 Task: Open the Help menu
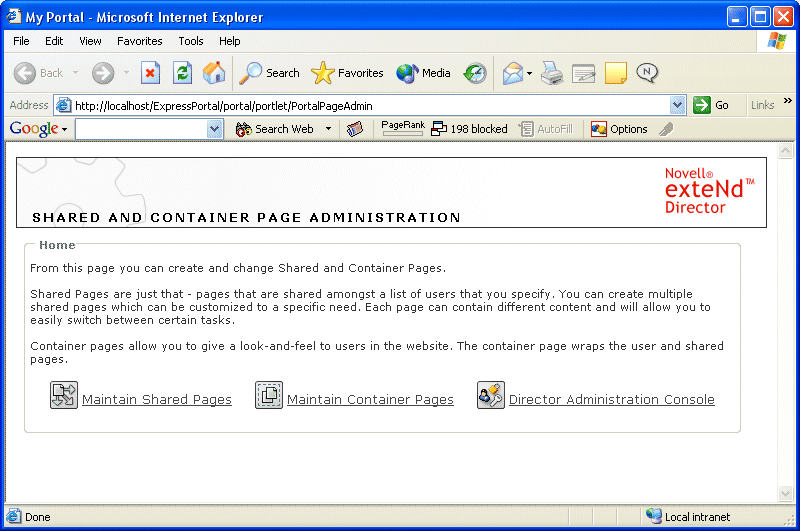click(x=230, y=41)
